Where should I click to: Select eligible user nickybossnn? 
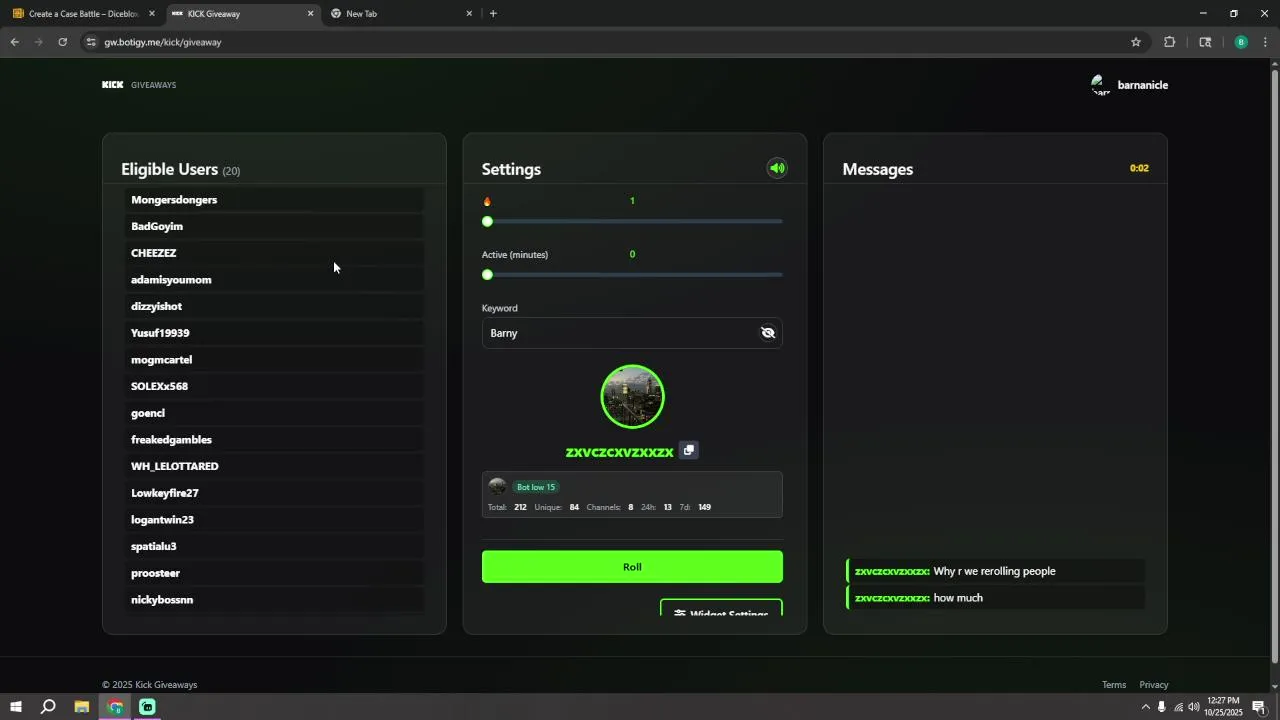point(274,600)
